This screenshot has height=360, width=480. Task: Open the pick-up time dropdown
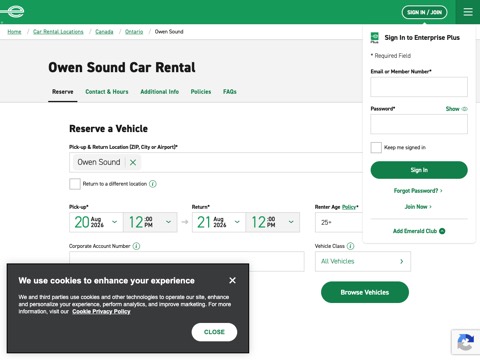coord(150,222)
